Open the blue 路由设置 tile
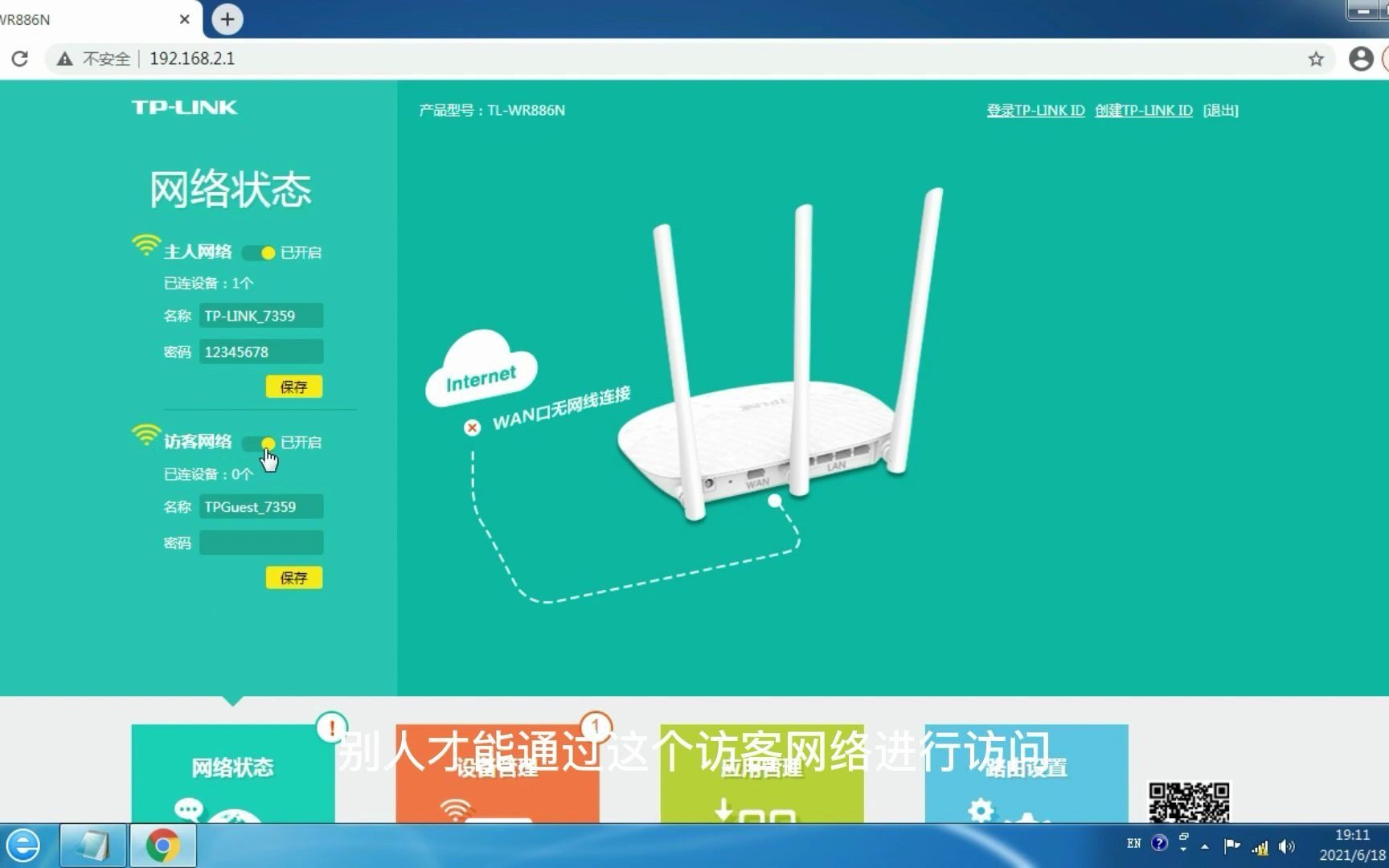Viewport: 1389px width, 868px height. pos(1026,773)
